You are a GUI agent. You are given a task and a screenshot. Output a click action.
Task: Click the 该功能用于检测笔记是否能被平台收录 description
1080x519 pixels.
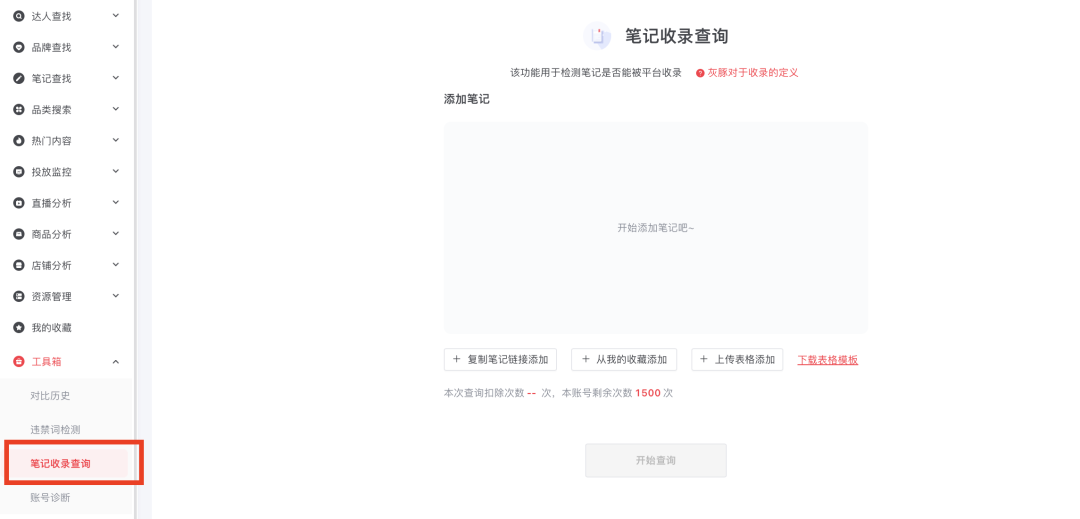(596, 73)
